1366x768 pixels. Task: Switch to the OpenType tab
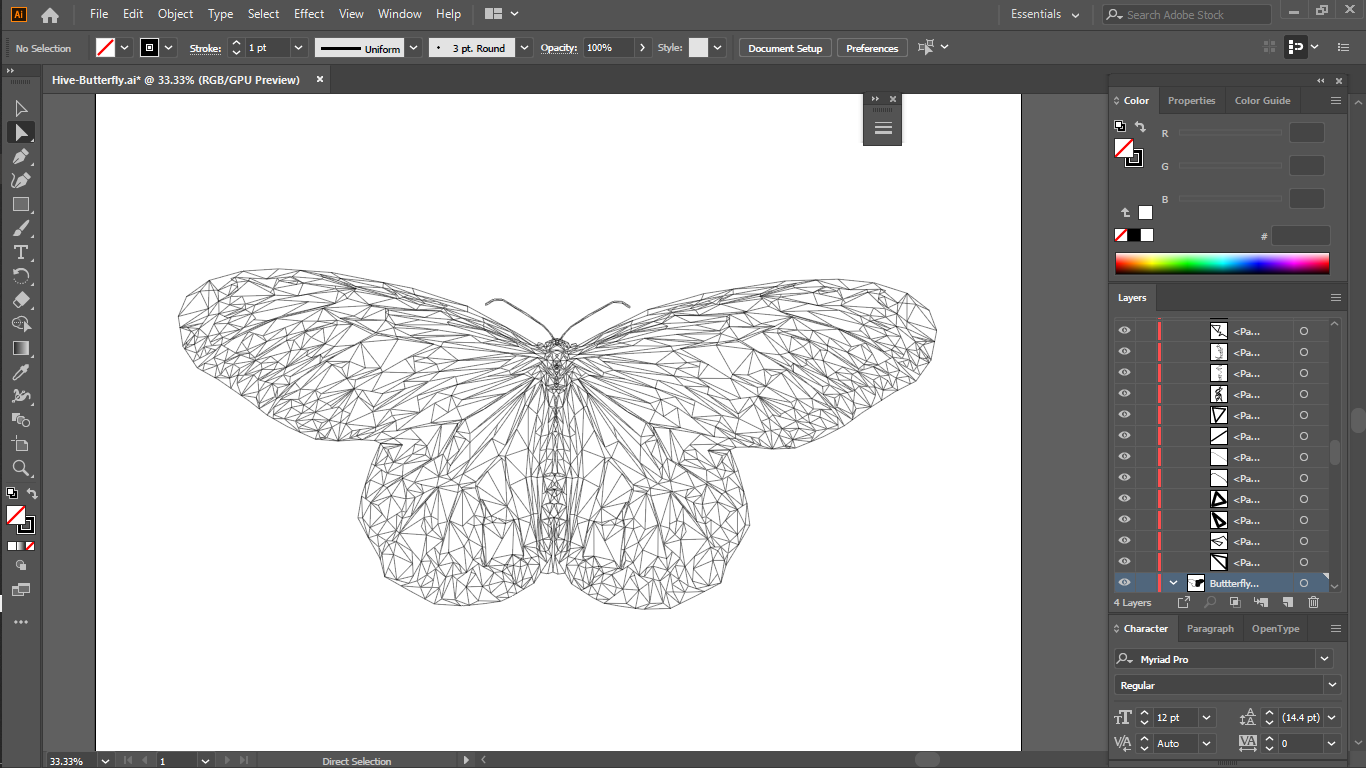point(1275,629)
